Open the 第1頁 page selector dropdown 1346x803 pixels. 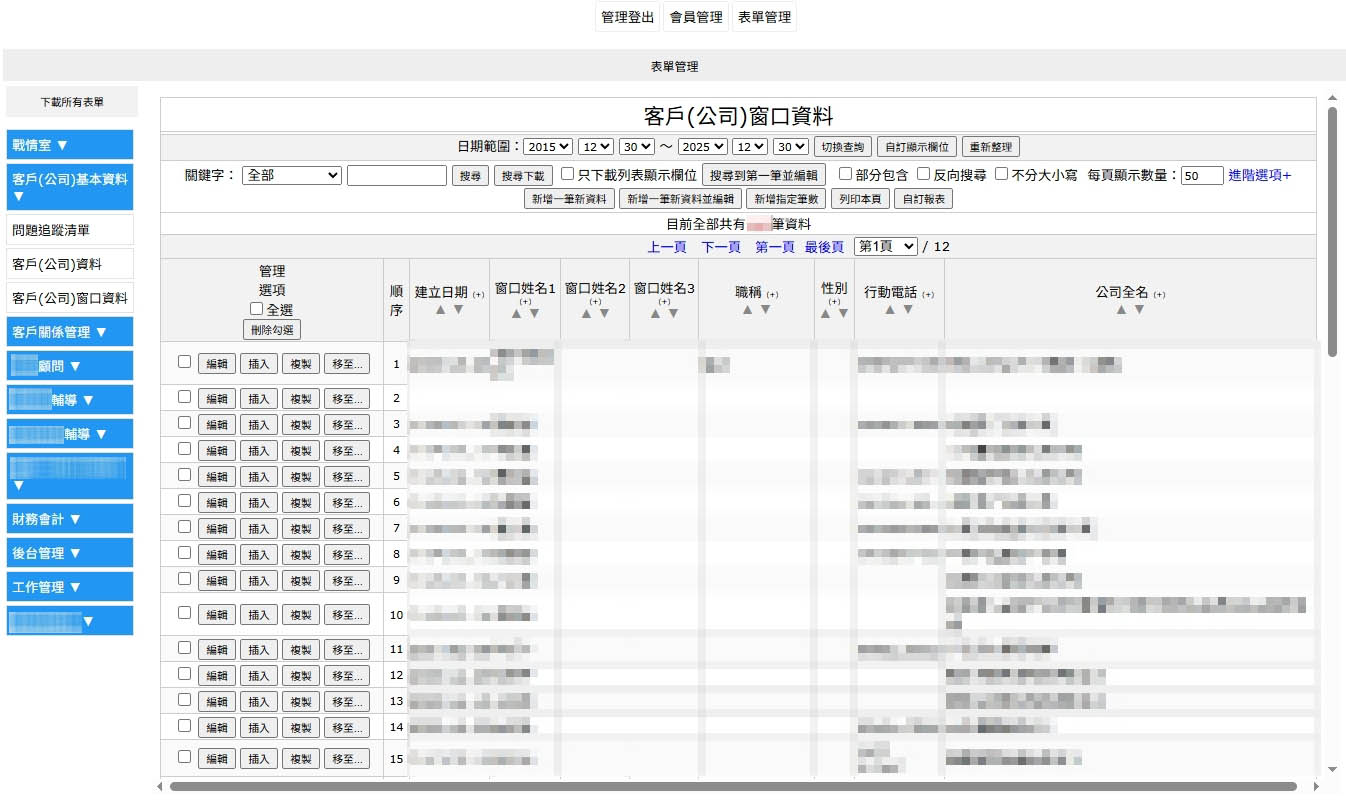885,246
